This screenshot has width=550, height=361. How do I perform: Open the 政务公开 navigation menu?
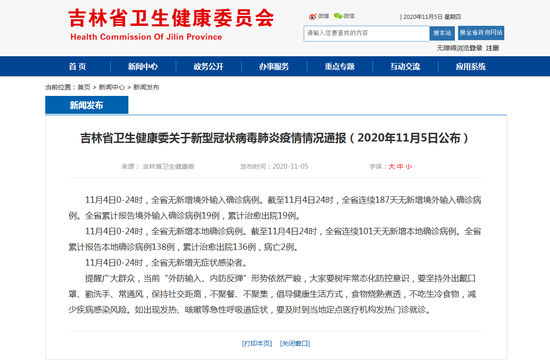coord(208,66)
